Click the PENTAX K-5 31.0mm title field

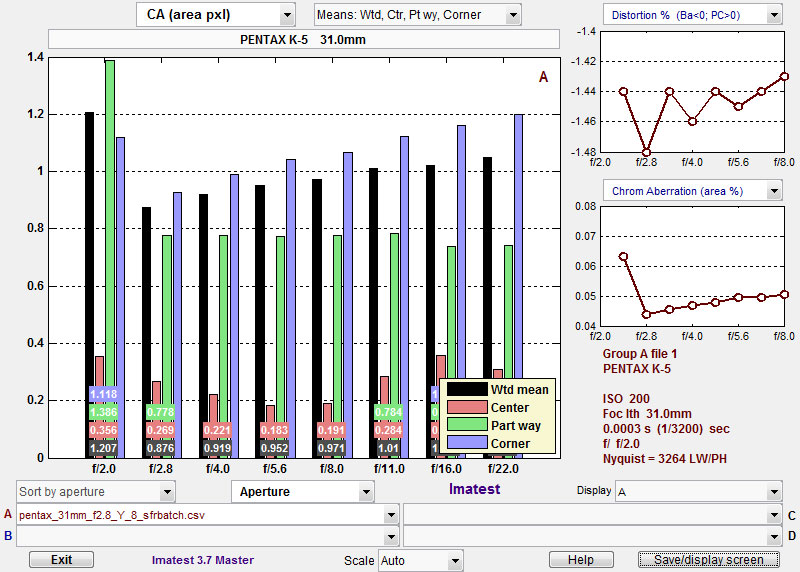[x=304, y=39]
